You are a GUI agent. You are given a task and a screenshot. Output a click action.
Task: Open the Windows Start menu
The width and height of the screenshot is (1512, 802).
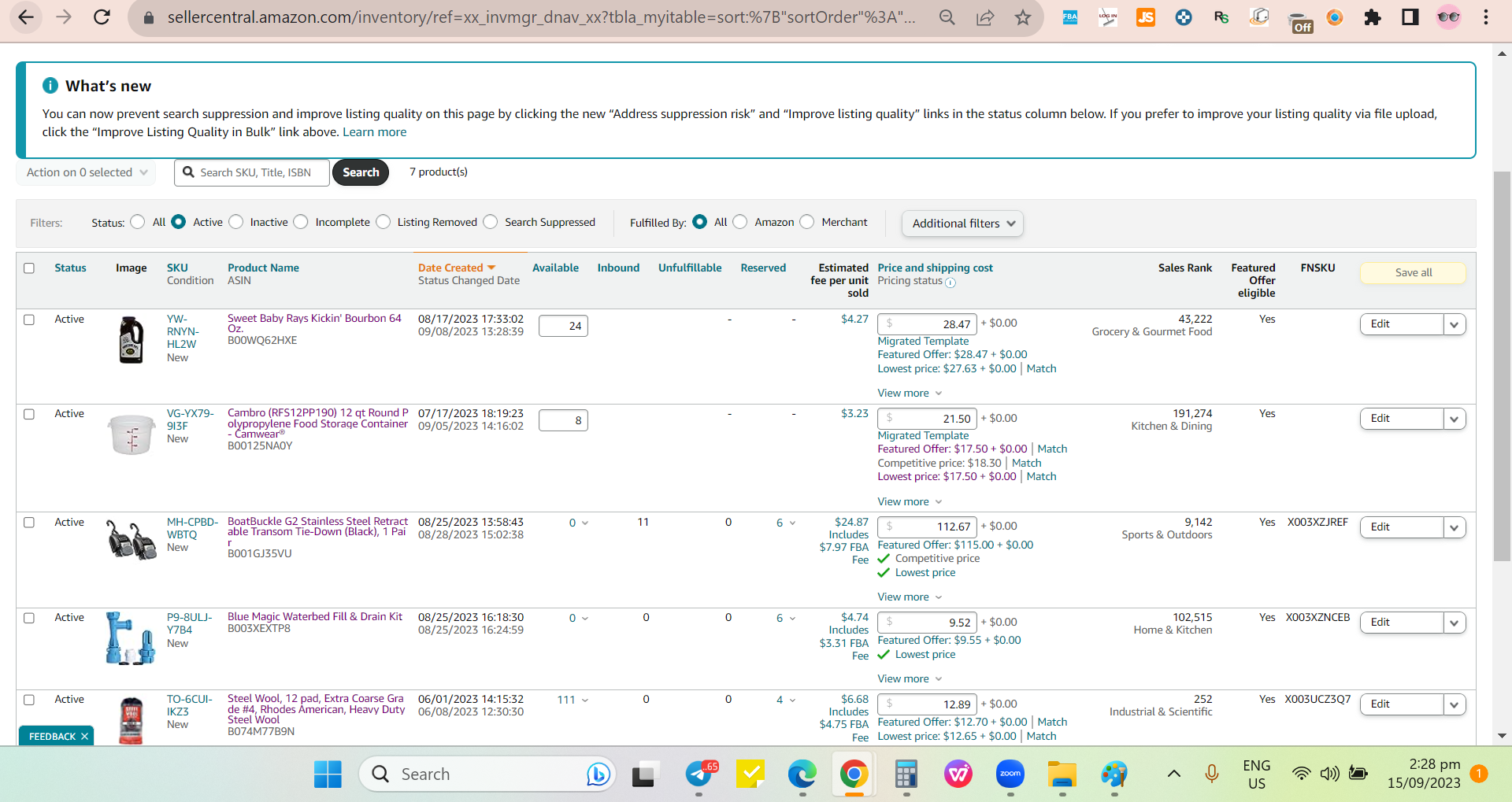[x=328, y=774]
